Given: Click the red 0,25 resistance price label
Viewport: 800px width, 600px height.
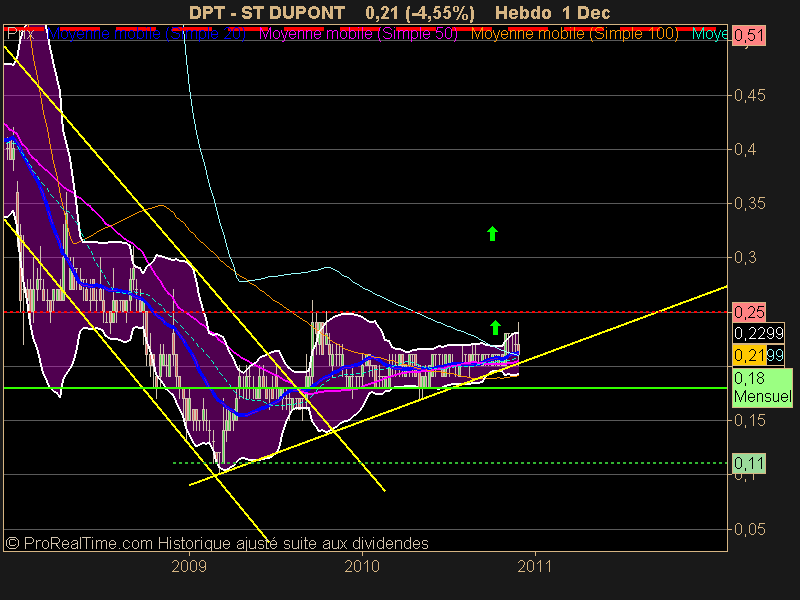Looking at the screenshot, I should [x=748, y=312].
